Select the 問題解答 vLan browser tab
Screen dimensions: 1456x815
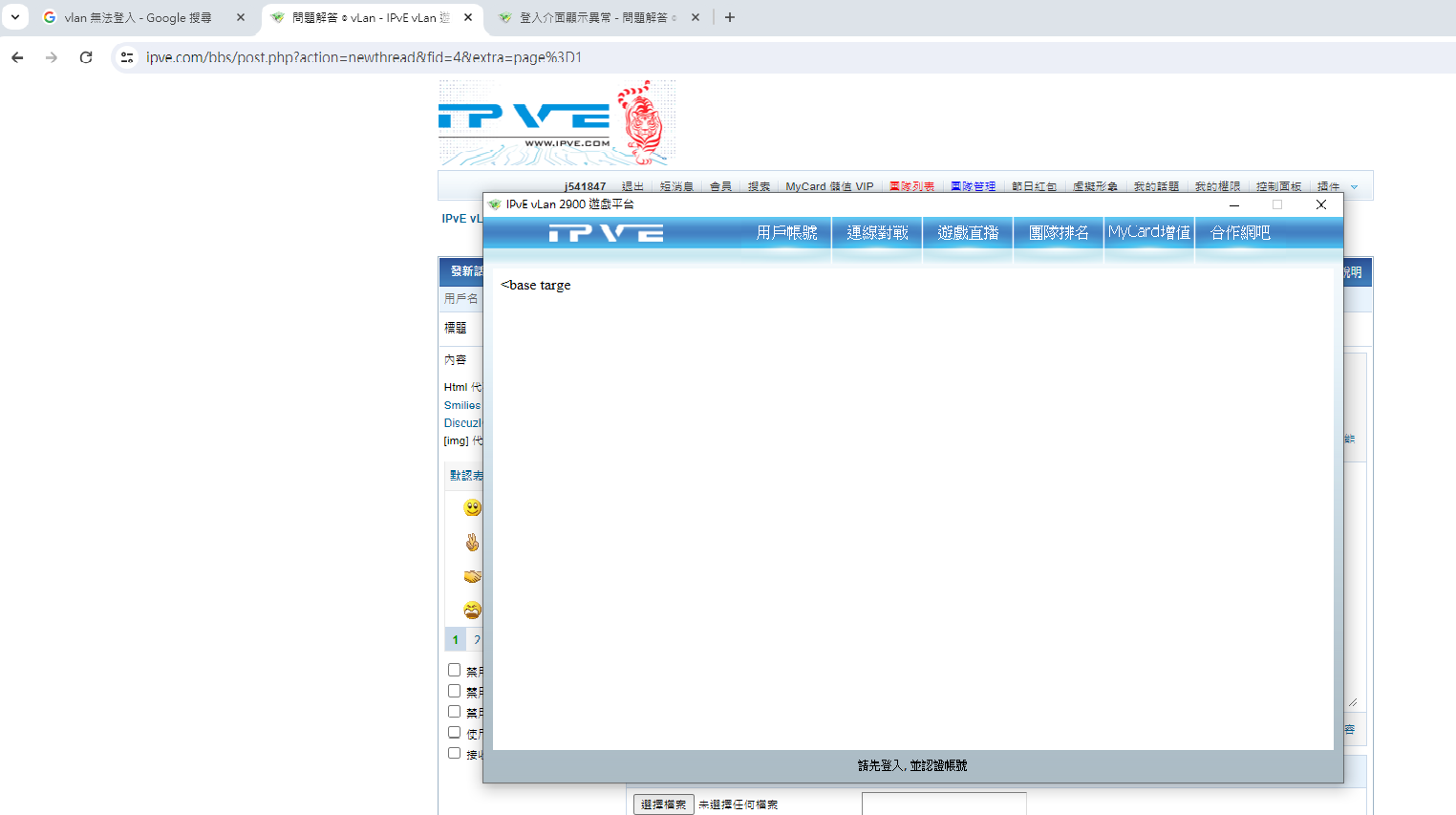pos(371,17)
